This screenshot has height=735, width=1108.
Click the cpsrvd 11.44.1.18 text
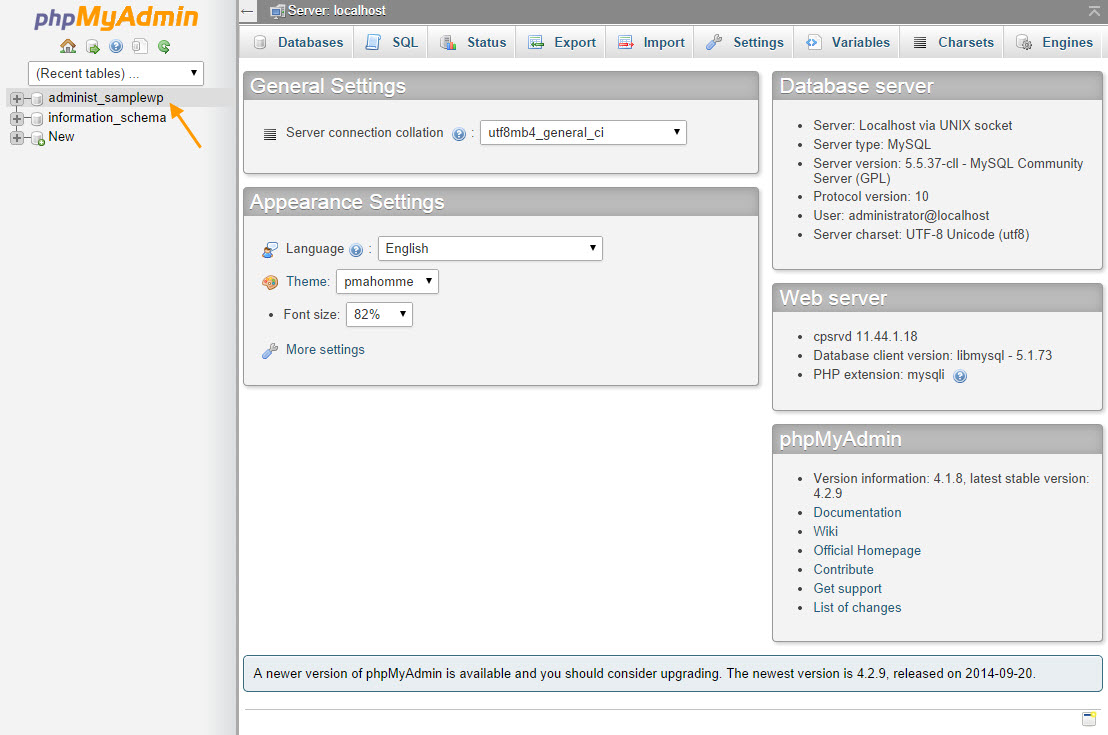pos(865,336)
